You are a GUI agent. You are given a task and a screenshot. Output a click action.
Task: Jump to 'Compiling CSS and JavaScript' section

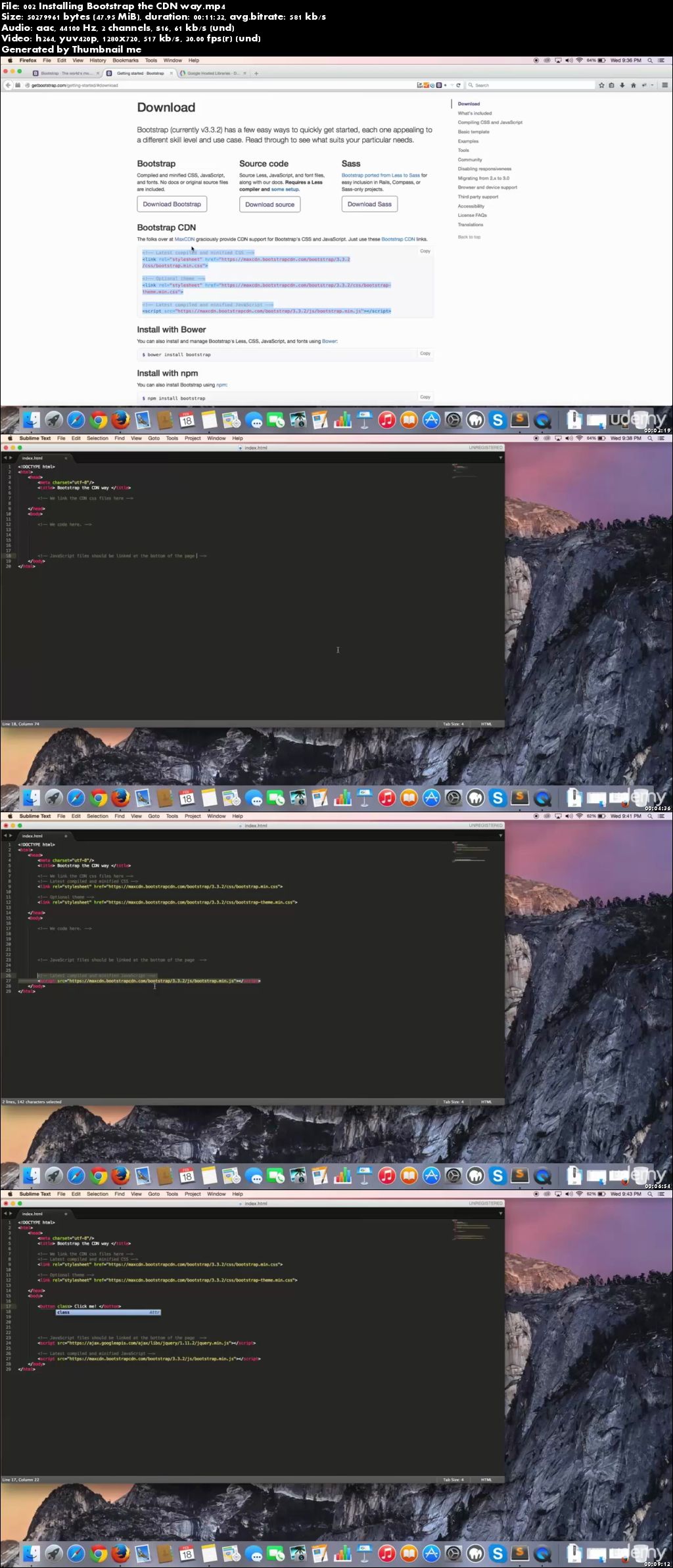(x=490, y=122)
